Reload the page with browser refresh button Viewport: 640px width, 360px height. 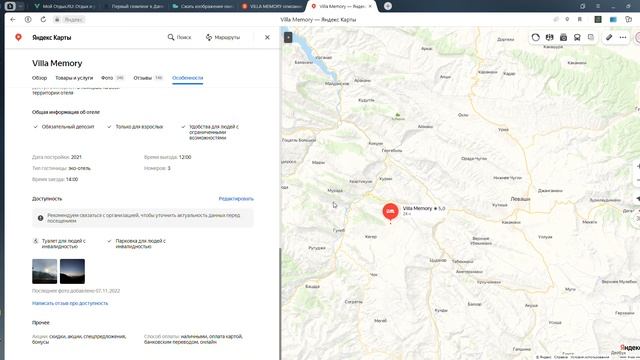tap(43, 19)
